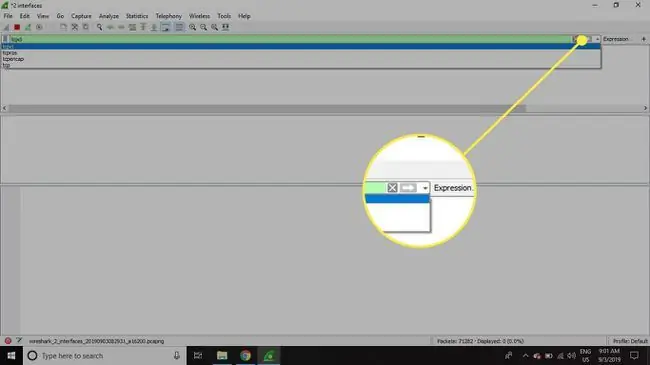
Task: Zoom in on packet text
Action: point(193,27)
